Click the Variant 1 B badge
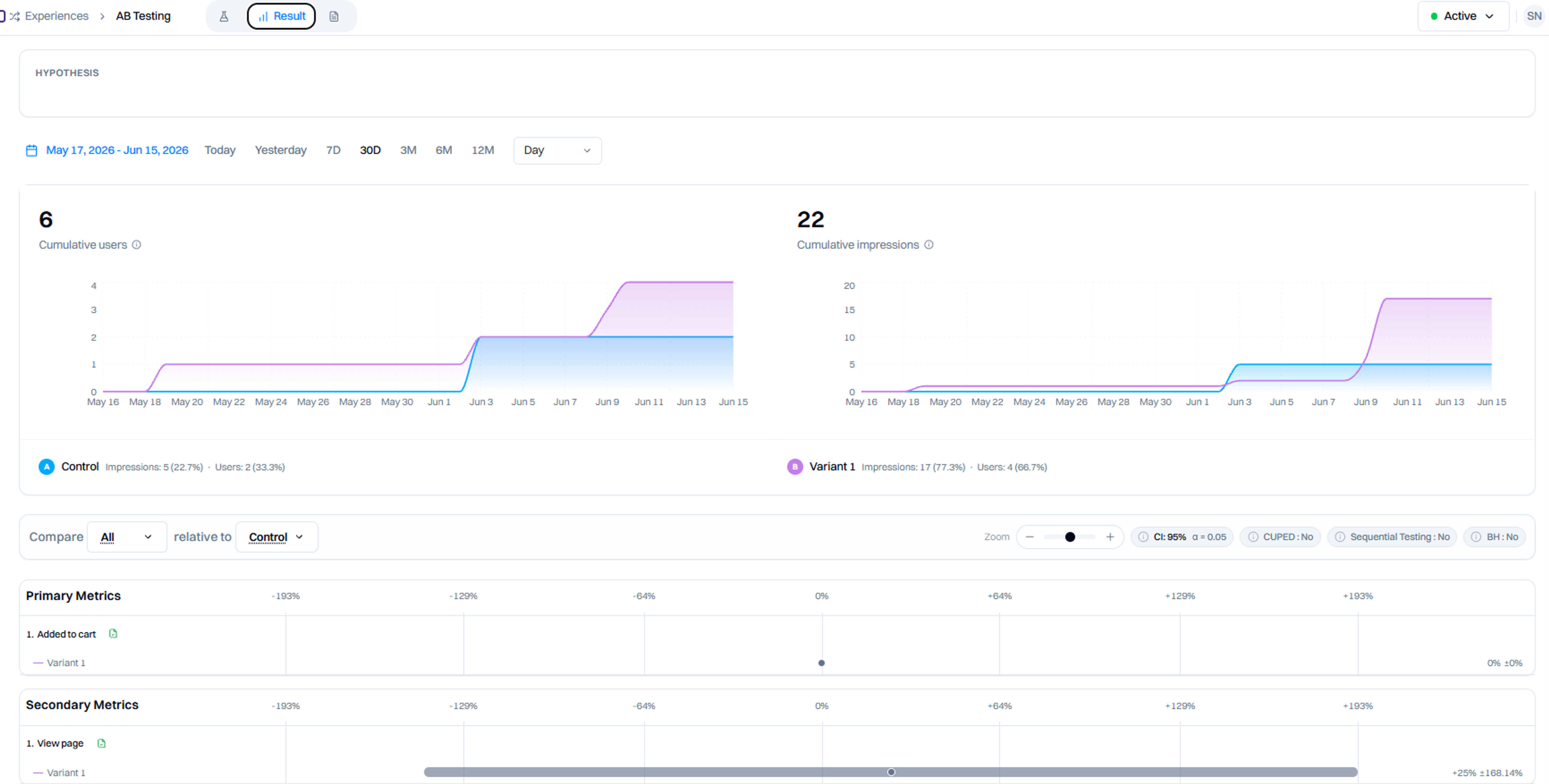Viewport: 1549px width, 784px height. 795,467
